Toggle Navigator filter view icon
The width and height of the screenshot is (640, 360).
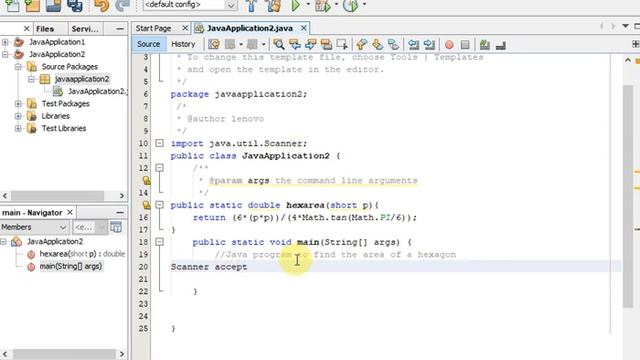tap(116, 227)
